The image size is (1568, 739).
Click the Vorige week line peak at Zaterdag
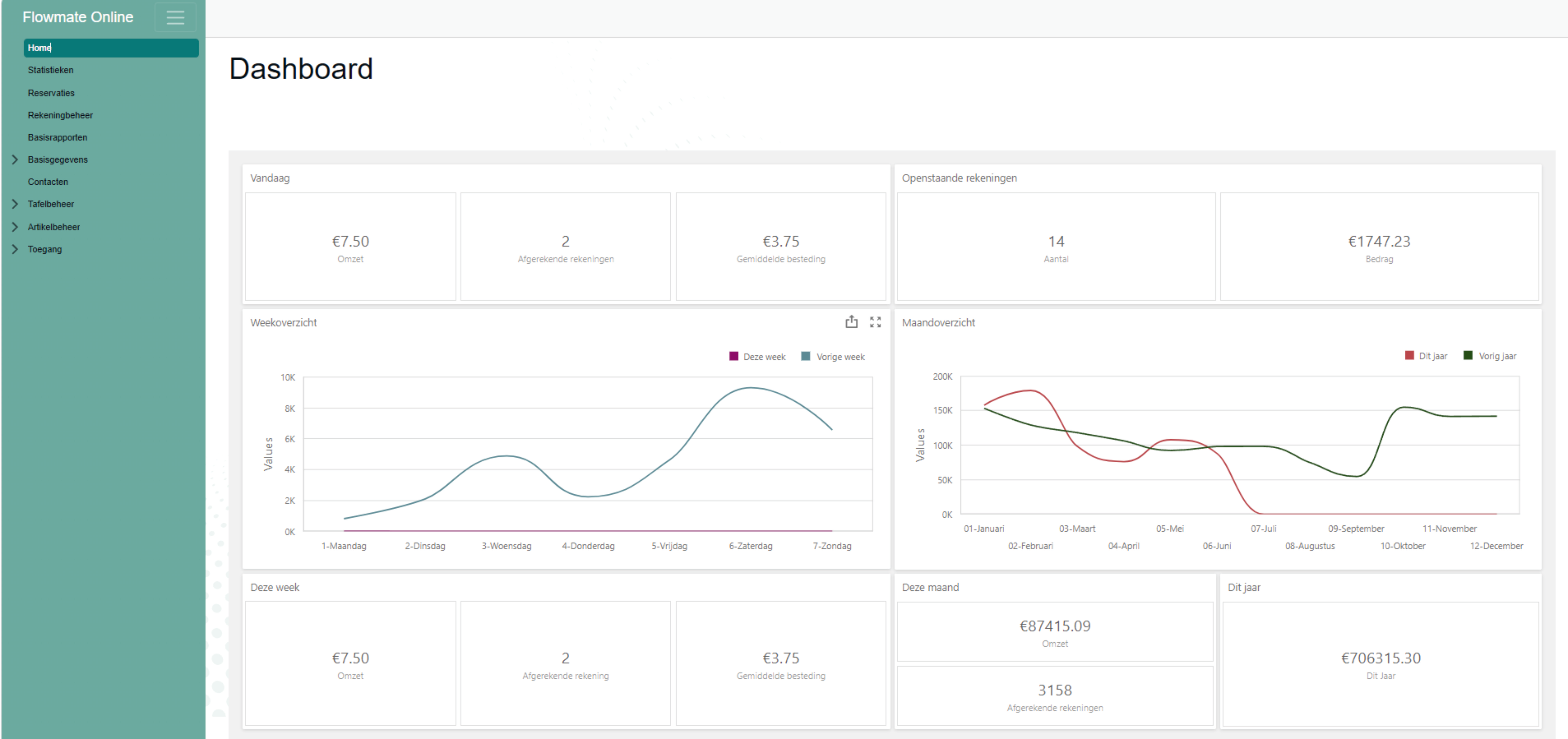(x=750, y=388)
